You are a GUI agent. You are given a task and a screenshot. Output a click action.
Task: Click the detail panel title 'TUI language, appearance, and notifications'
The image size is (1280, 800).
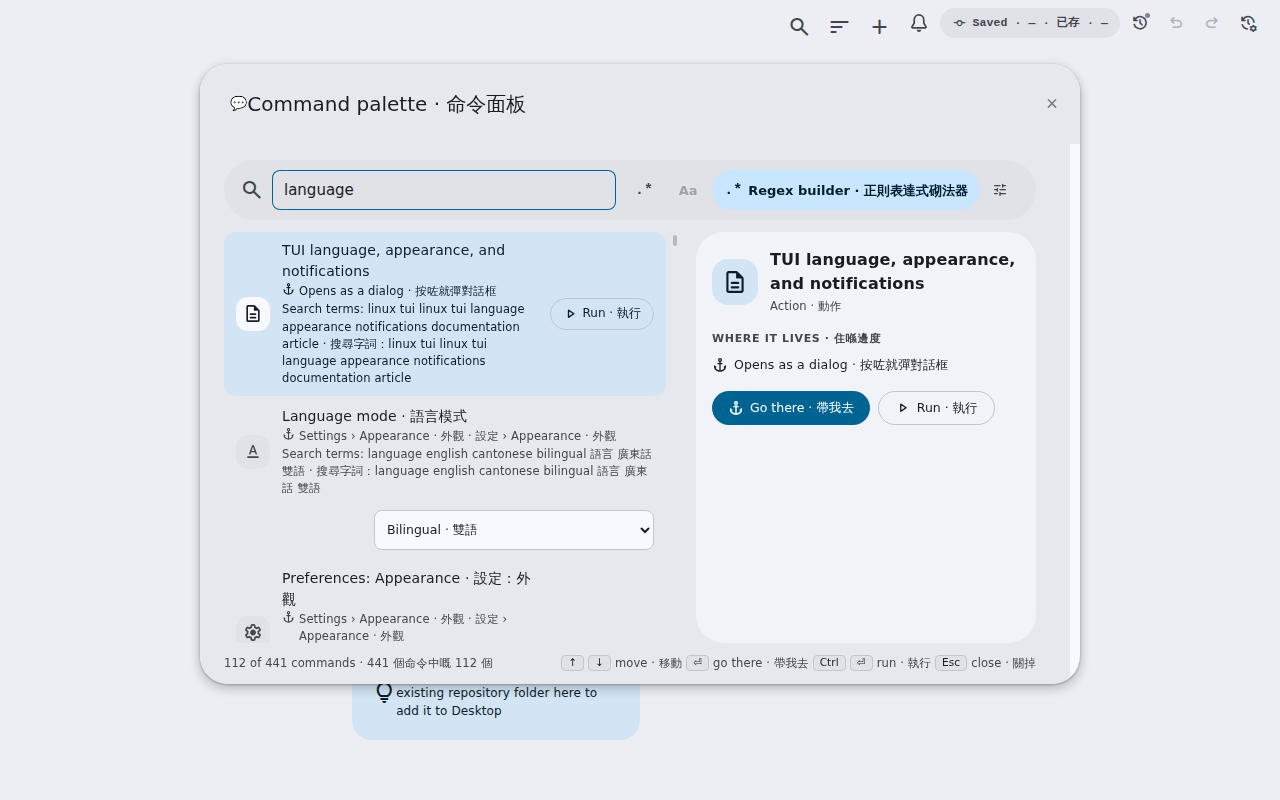[x=892, y=271]
